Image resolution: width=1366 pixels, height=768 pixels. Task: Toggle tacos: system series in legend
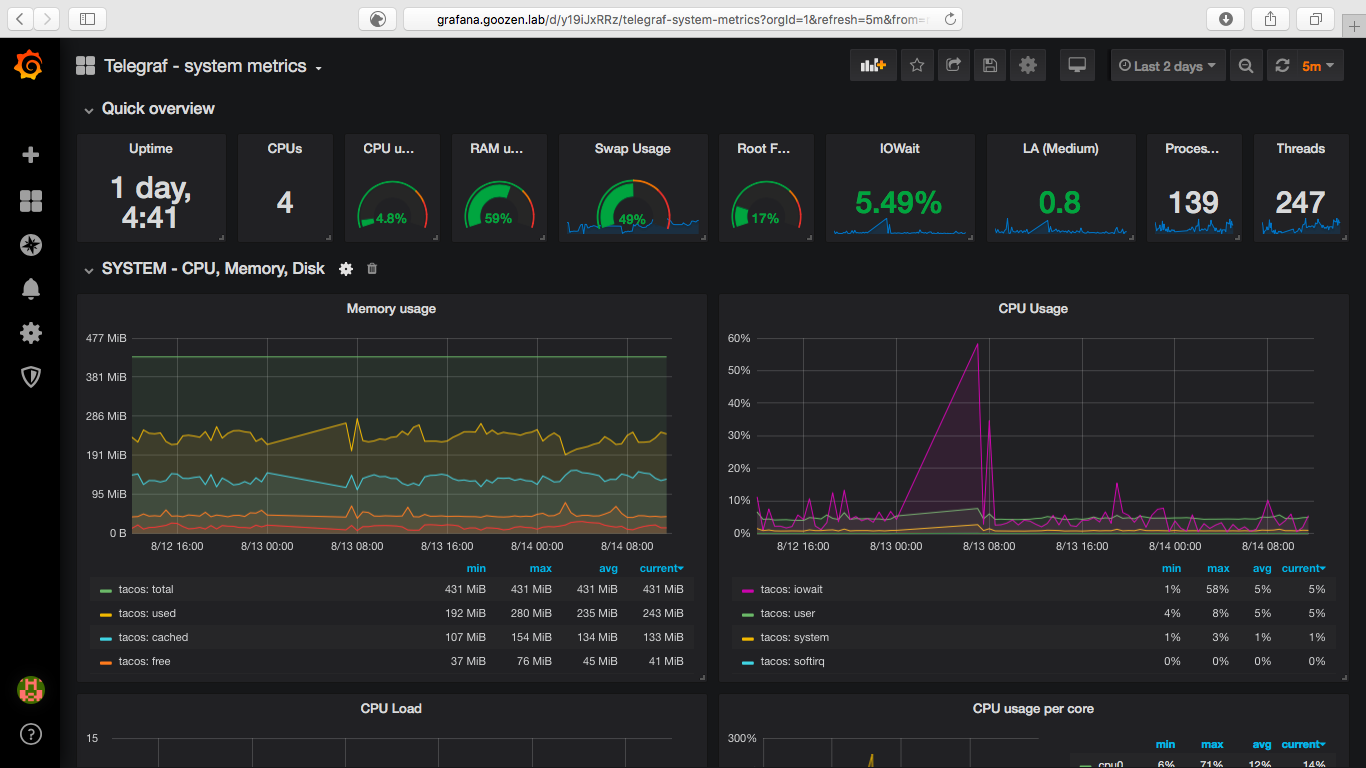pos(794,637)
